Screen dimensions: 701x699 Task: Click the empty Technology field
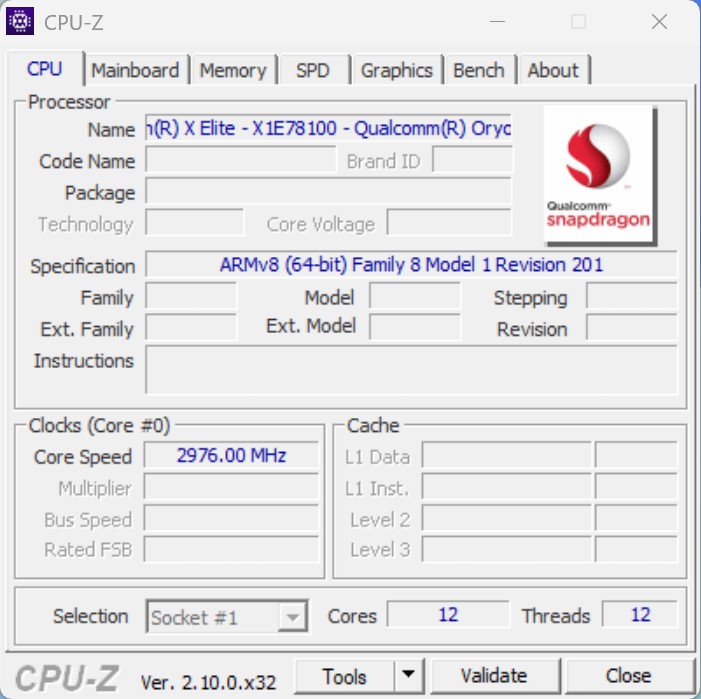click(195, 223)
